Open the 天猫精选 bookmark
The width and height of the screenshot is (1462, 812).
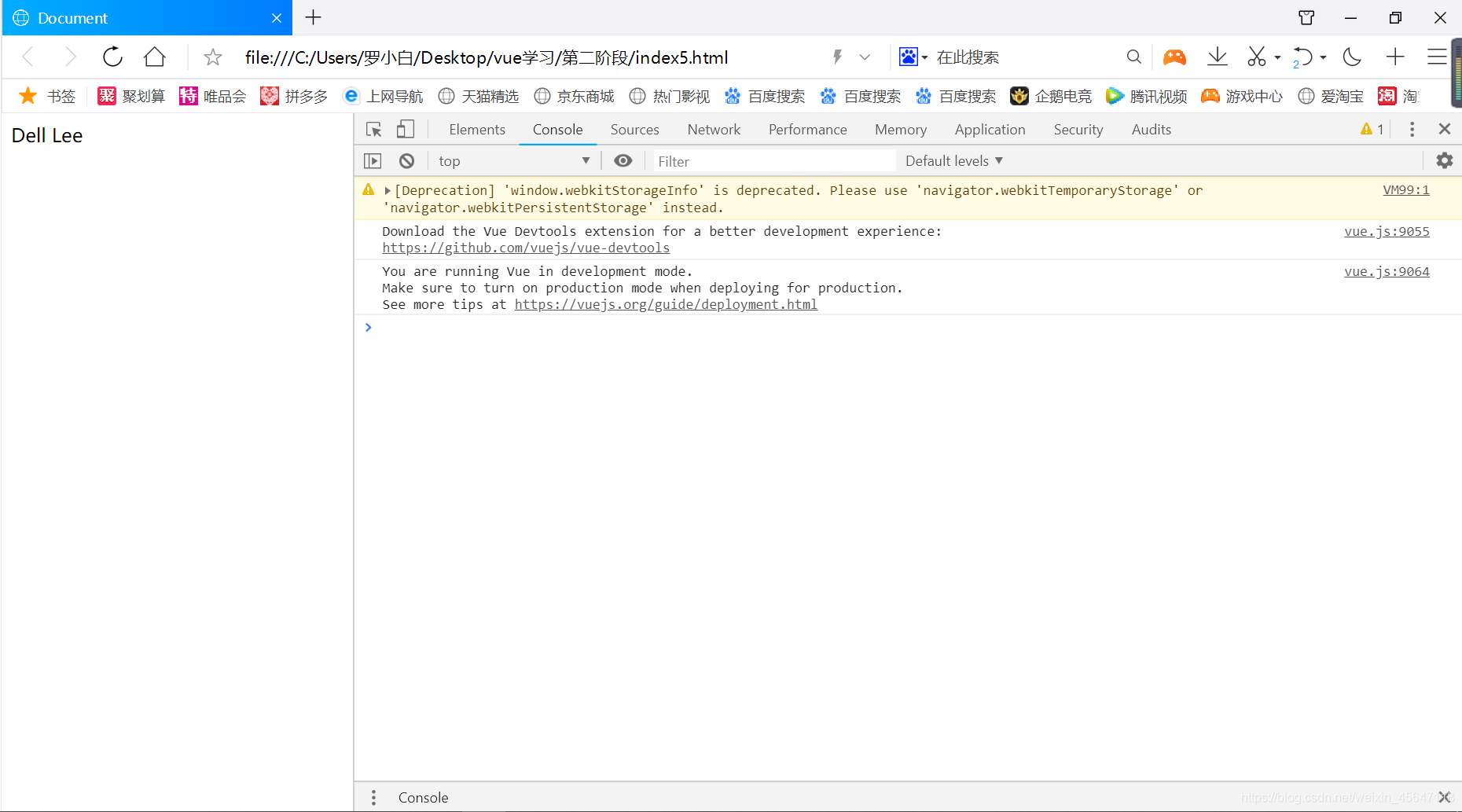[479, 96]
